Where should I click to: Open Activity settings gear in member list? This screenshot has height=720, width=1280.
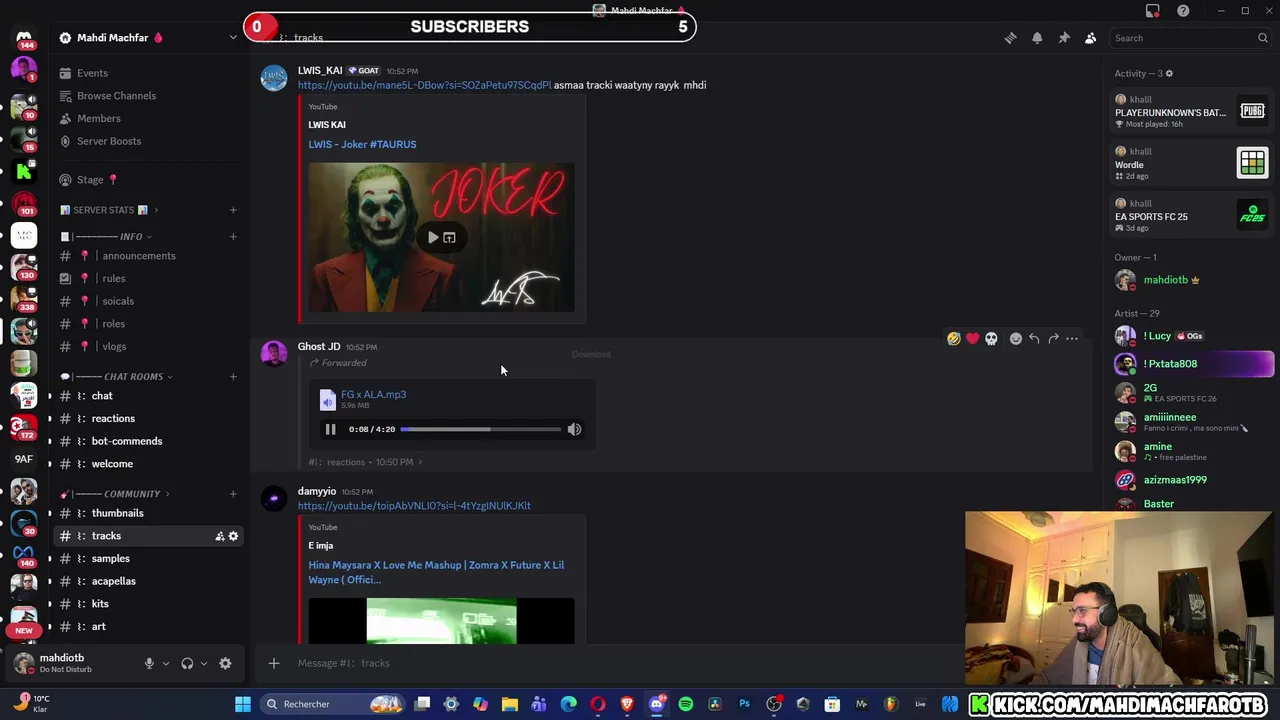tap(1169, 73)
